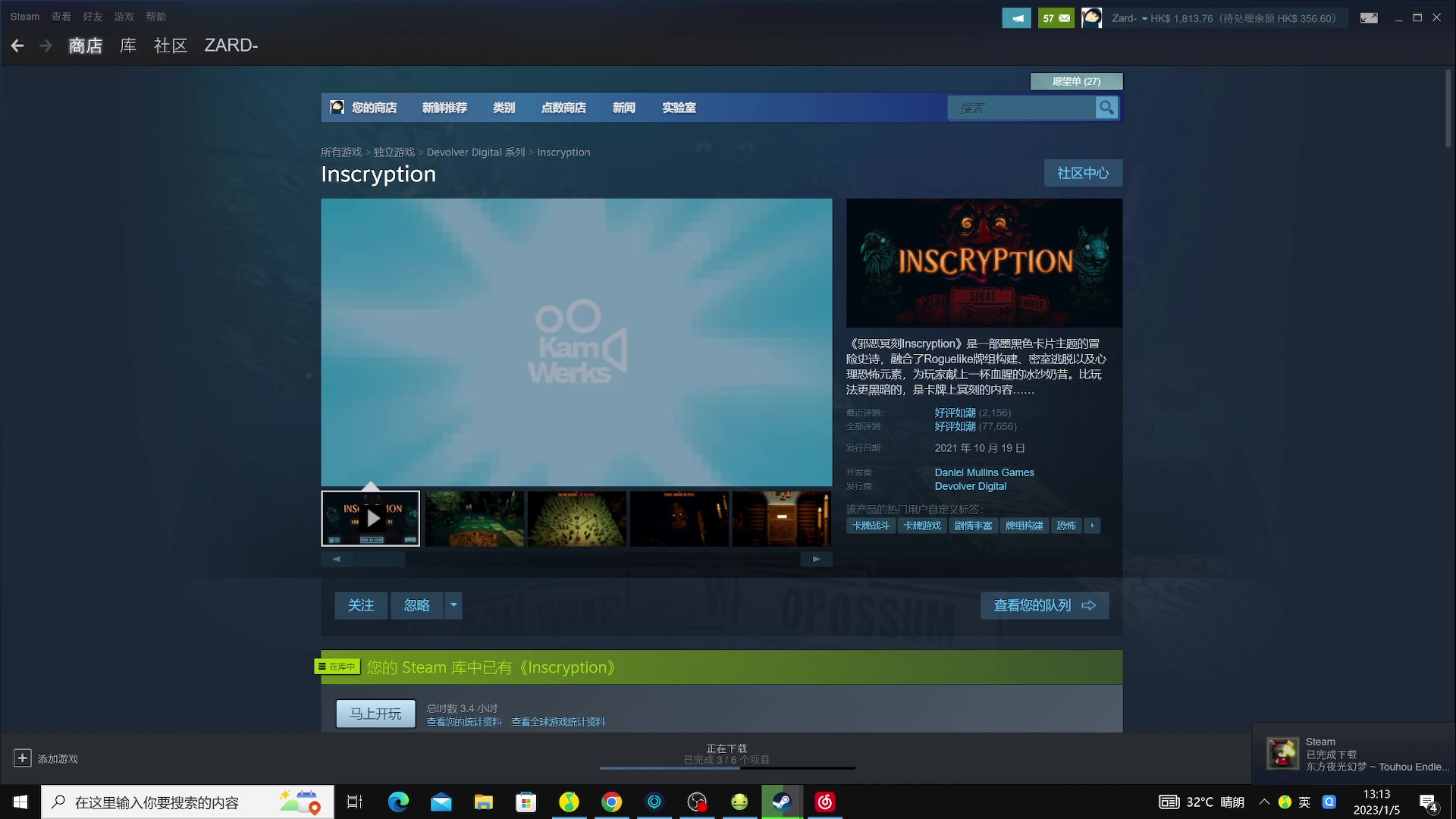This screenshot has width=1456, height=819.
Task: Click the 马上开玩 play button
Action: pos(375,714)
